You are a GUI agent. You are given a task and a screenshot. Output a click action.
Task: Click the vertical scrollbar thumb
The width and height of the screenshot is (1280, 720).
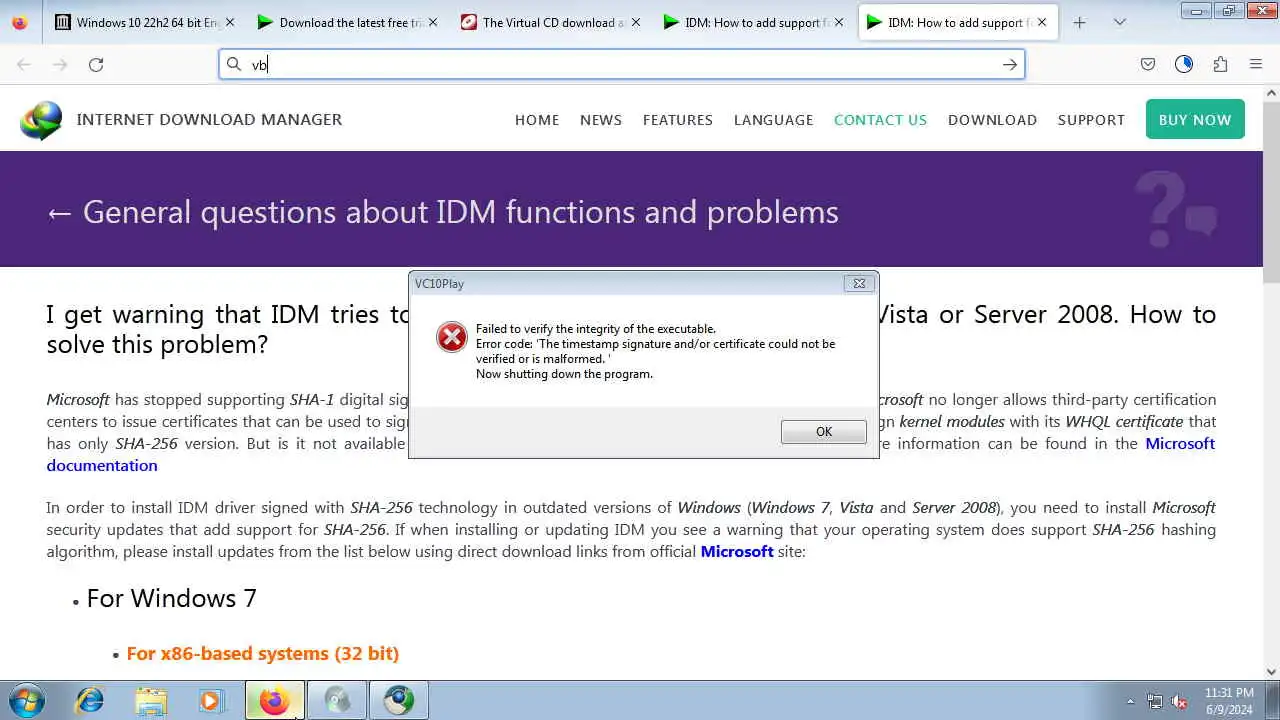[x=1271, y=190]
